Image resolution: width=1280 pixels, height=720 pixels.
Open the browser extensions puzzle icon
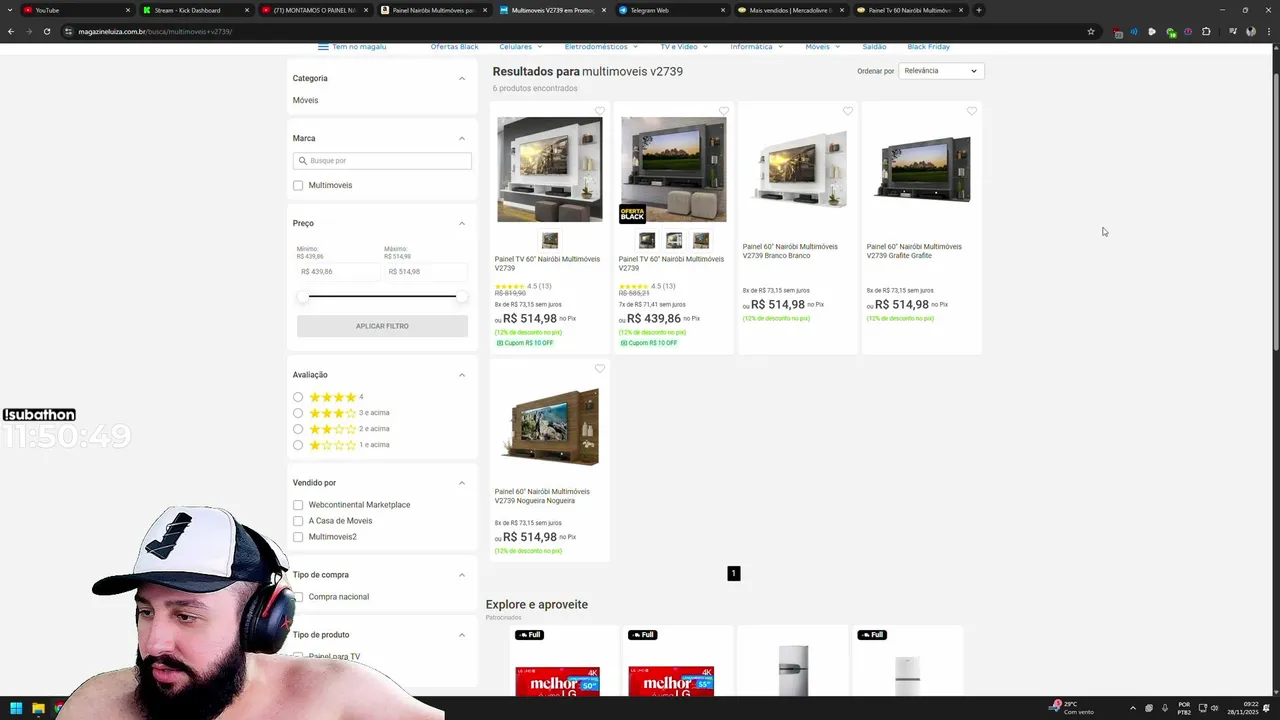pos(1205,31)
